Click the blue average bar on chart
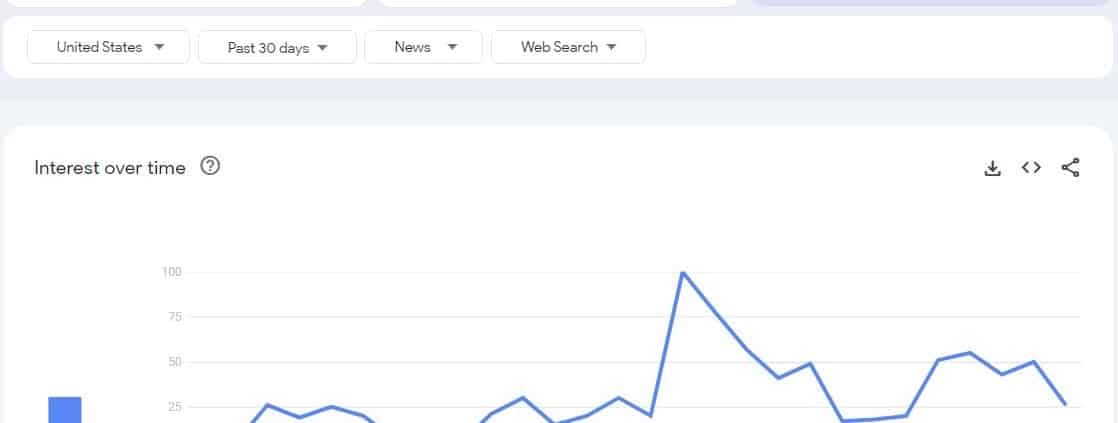Image resolution: width=1118 pixels, height=423 pixels. [x=65, y=410]
